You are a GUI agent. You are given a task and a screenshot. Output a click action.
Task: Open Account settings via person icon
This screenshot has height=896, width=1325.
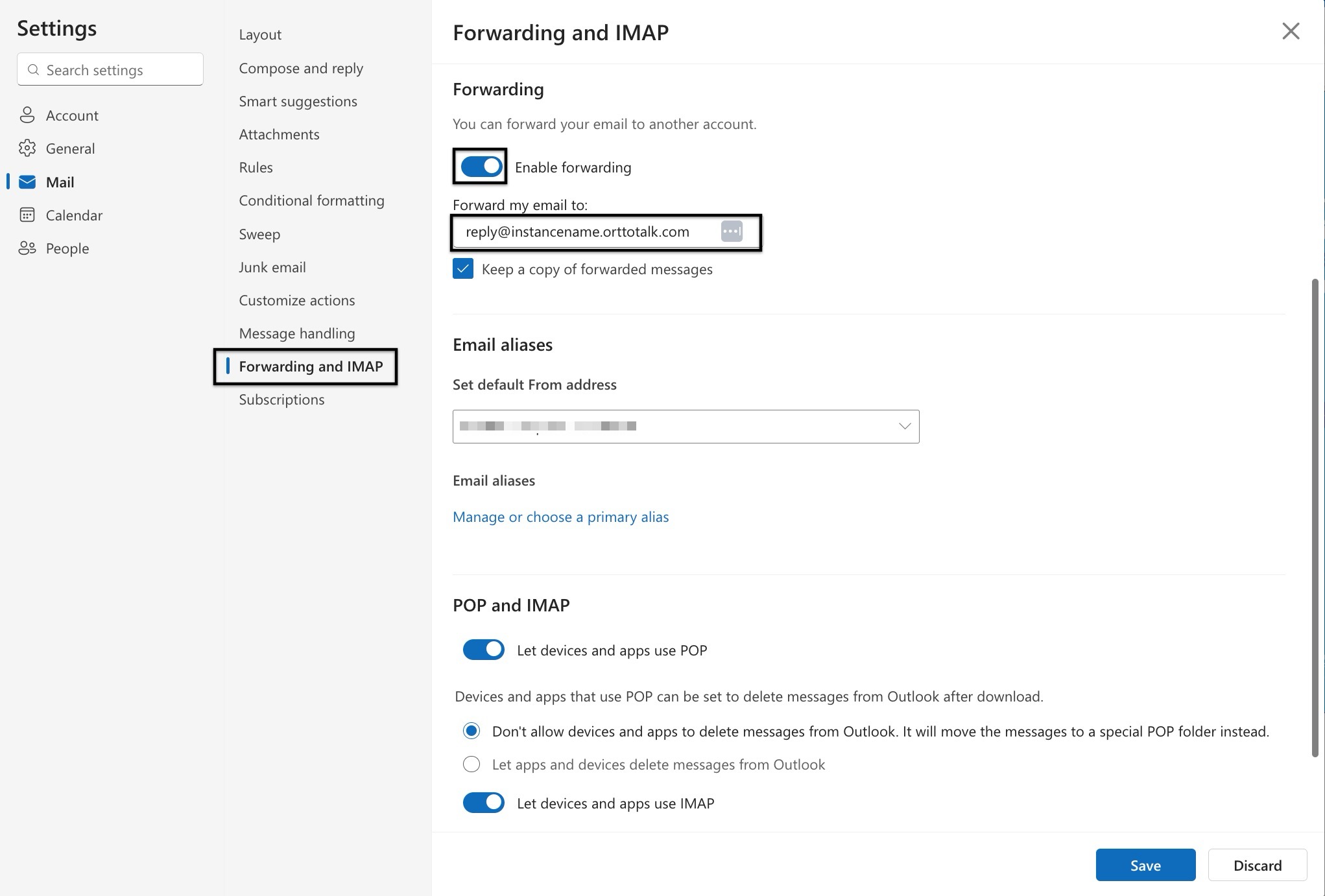pyautogui.click(x=27, y=115)
